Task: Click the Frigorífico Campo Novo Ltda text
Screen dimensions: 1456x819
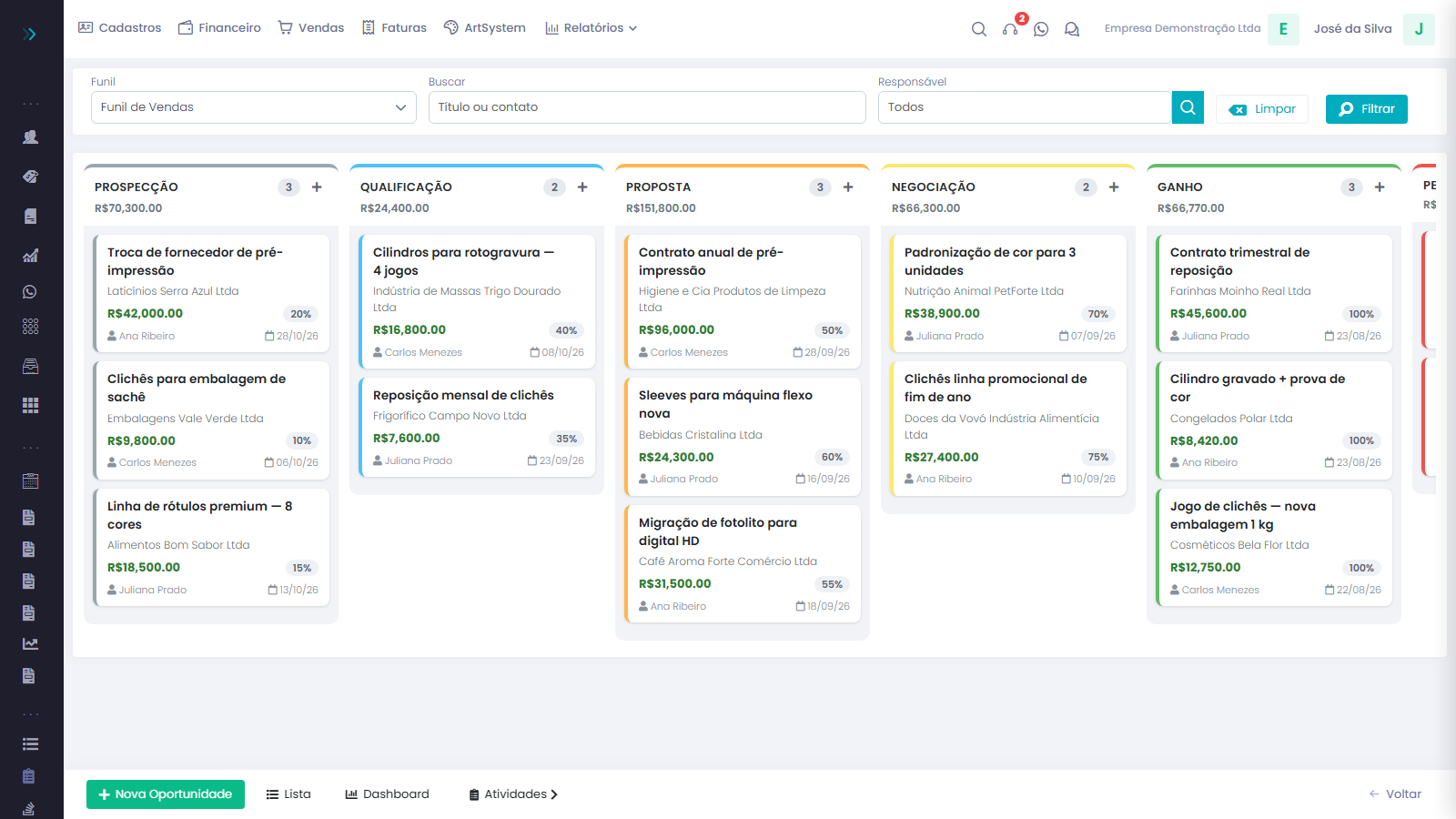Action: (450, 416)
